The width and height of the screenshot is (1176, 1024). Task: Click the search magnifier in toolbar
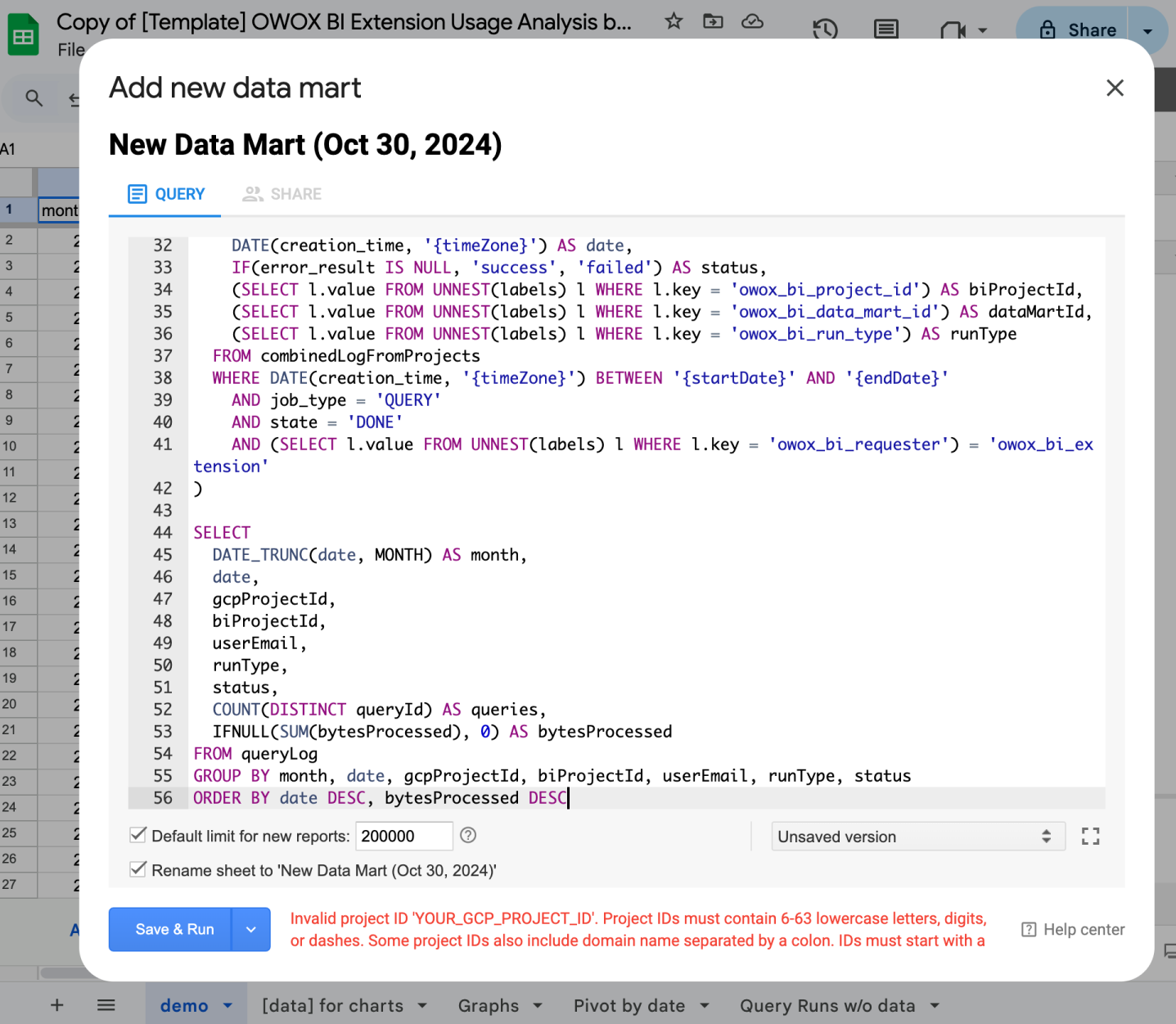click(34, 98)
